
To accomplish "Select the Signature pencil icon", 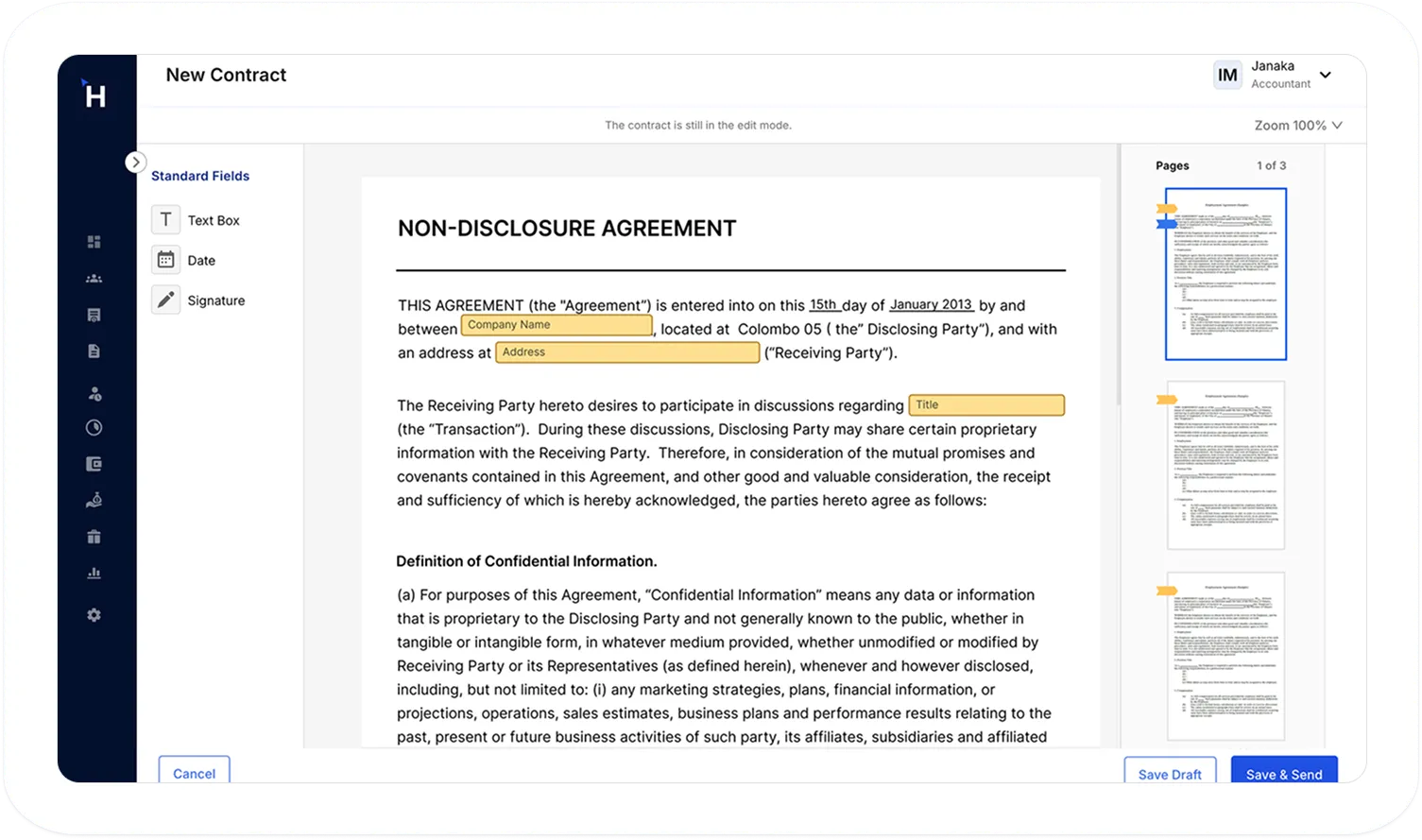I will (x=165, y=300).
